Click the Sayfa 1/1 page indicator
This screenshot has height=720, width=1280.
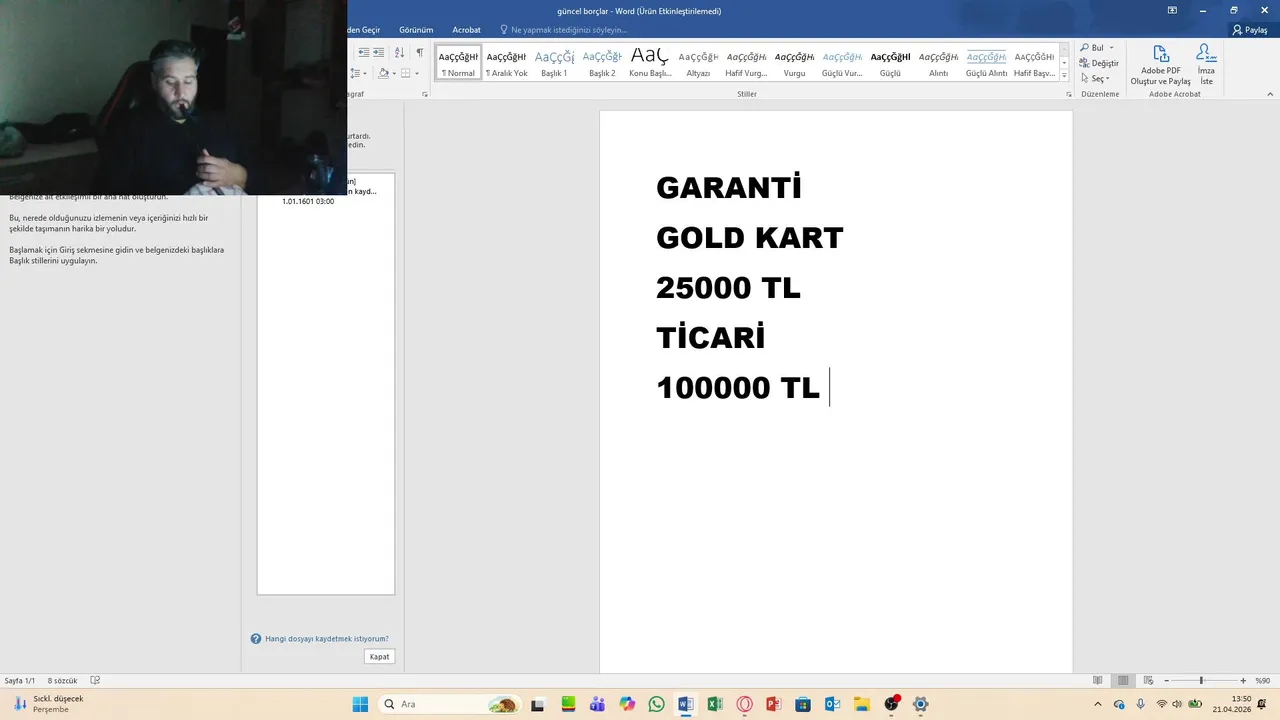pos(20,681)
